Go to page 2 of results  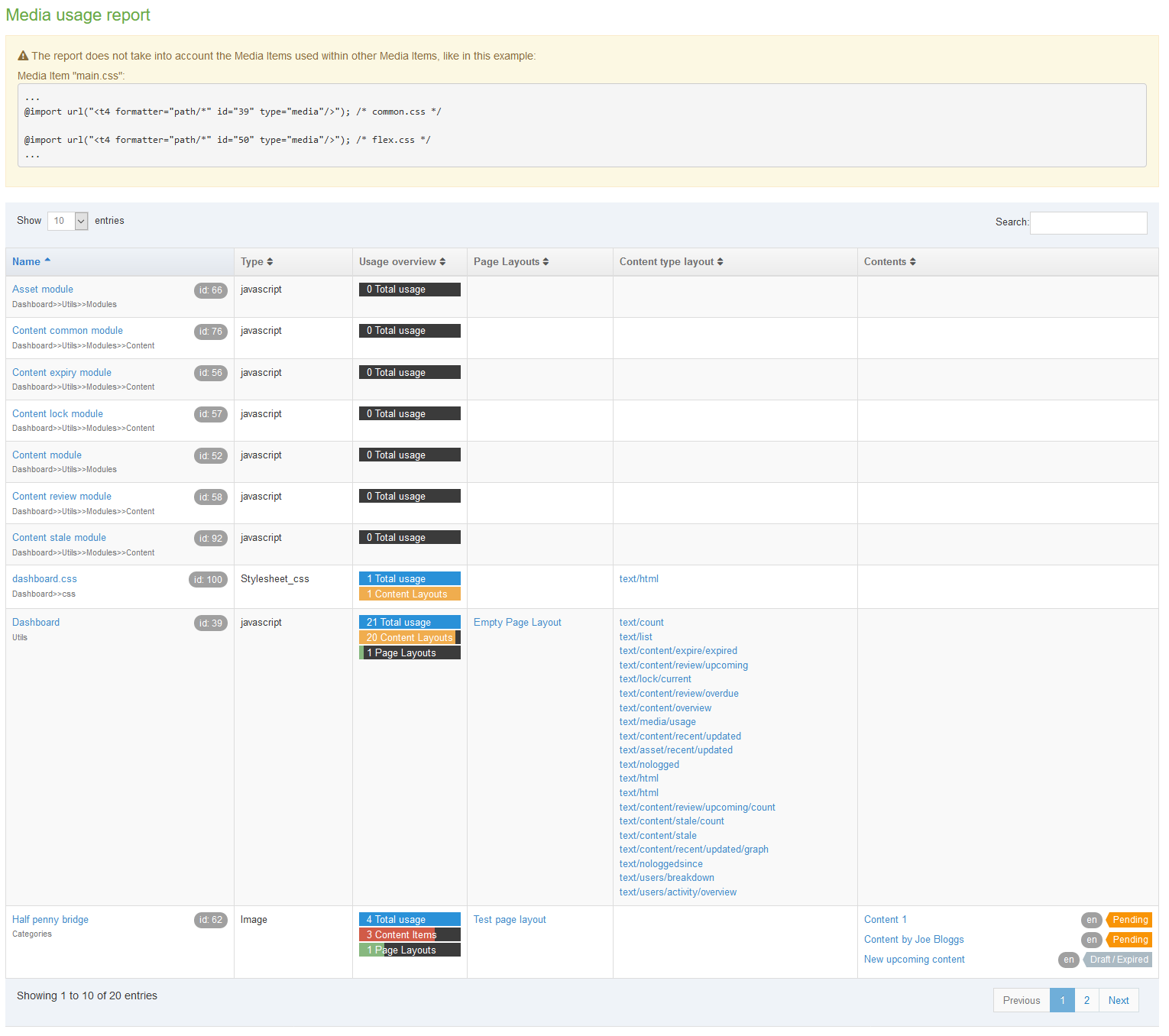(1086, 1000)
